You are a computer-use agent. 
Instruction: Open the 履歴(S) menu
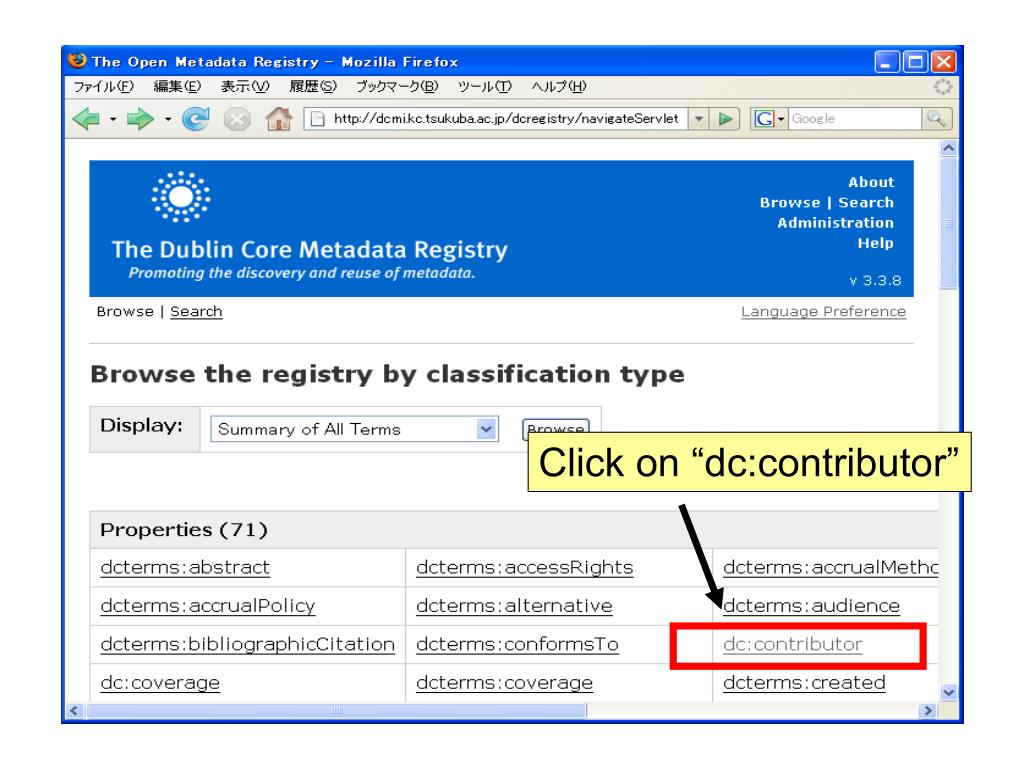313,86
